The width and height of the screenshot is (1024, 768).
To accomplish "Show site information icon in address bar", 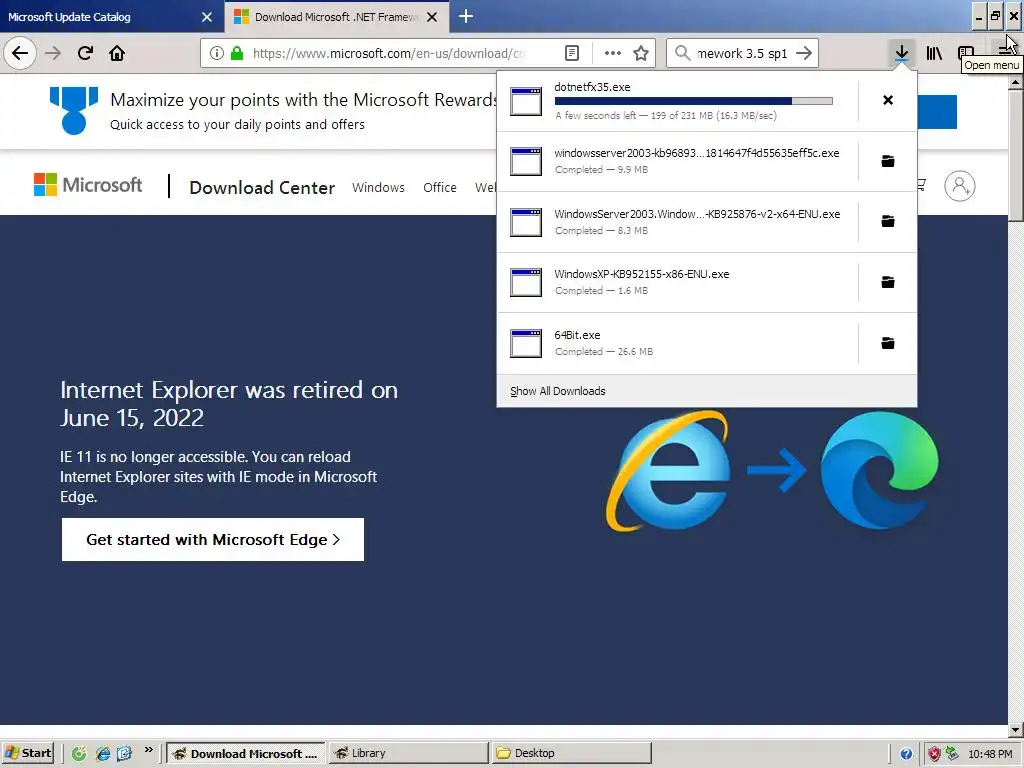I will pyautogui.click(x=217, y=53).
